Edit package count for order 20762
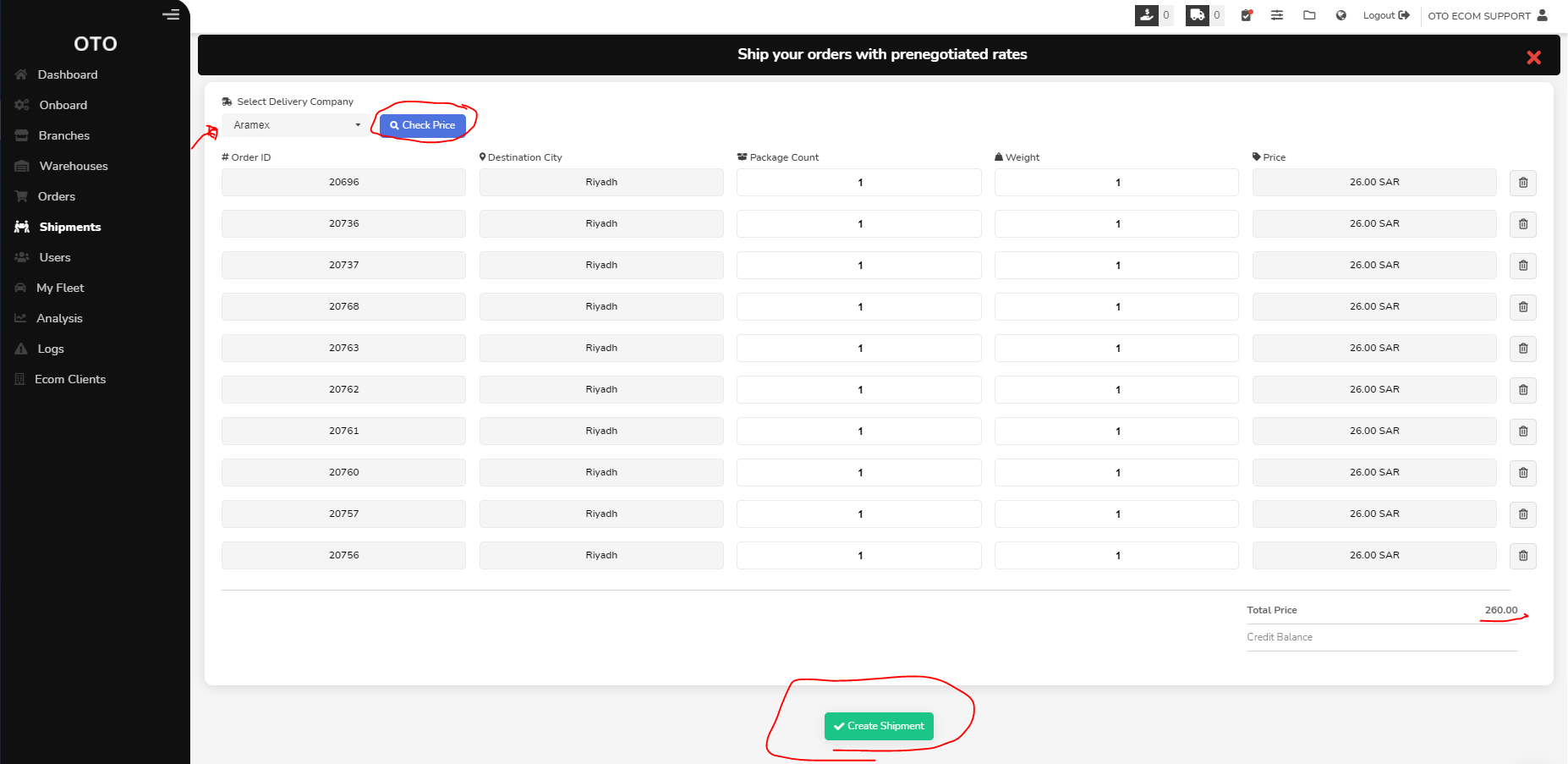1568x764 pixels. click(x=859, y=390)
